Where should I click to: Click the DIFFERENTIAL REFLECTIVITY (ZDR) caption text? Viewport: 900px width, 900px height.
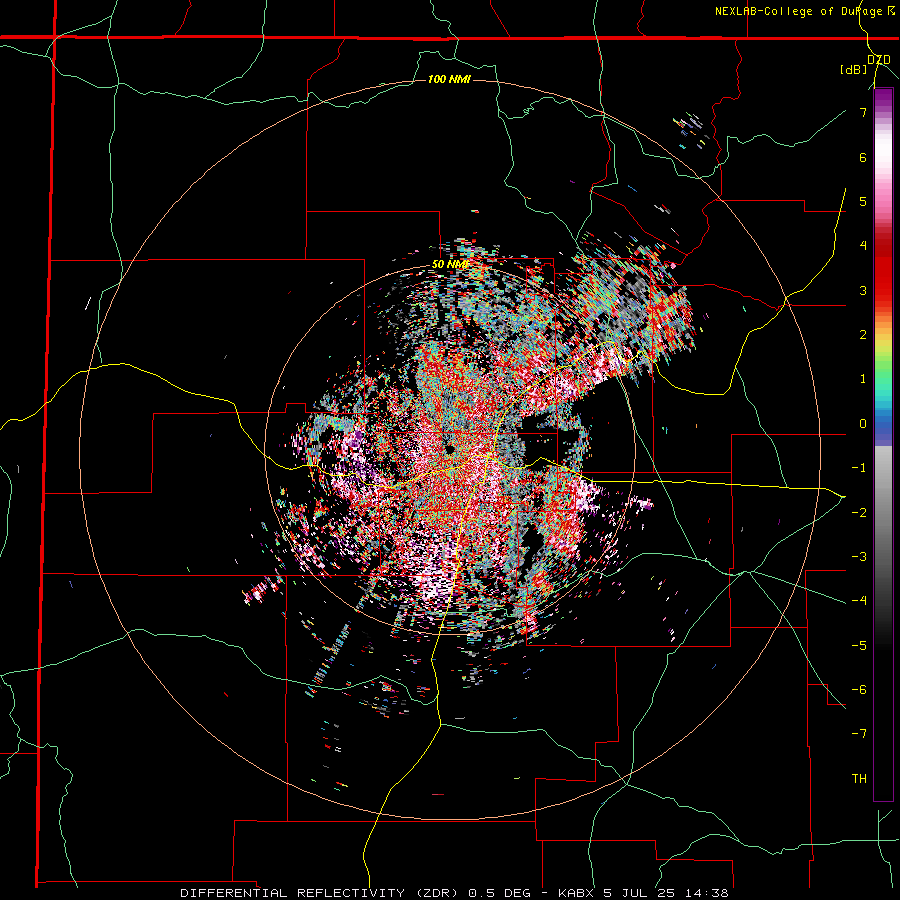click(320, 893)
